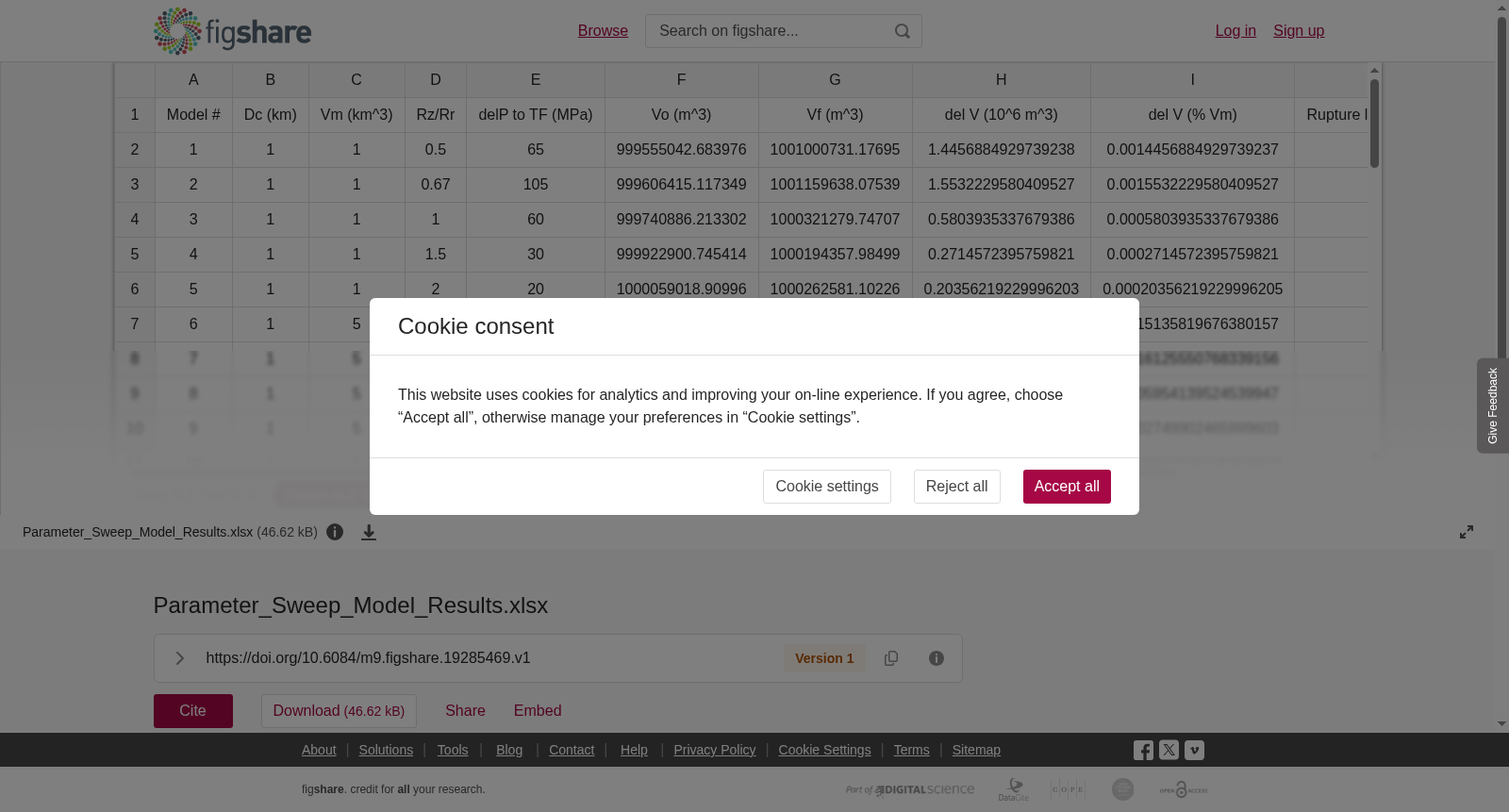This screenshot has width=1509, height=812.
Task: Click the Share link
Action: pos(465,711)
